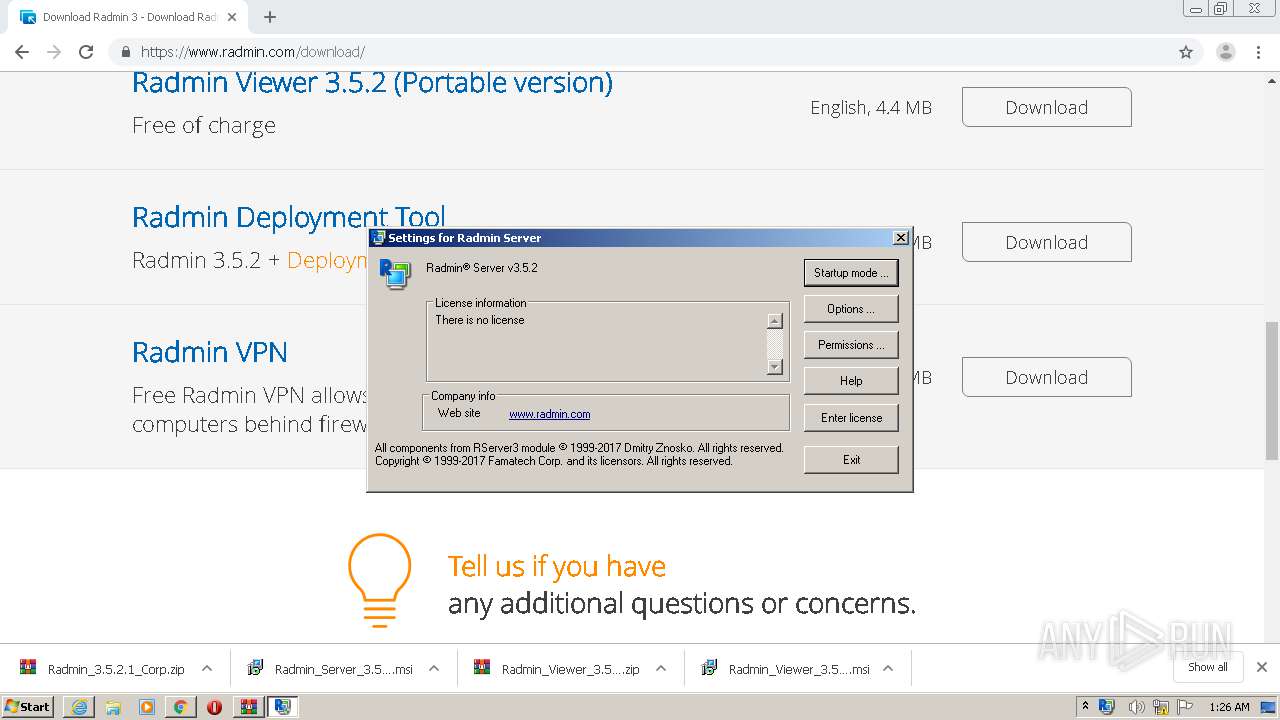The width and height of the screenshot is (1280, 720).
Task: Open the volume control tray icon
Action: 1136,707
